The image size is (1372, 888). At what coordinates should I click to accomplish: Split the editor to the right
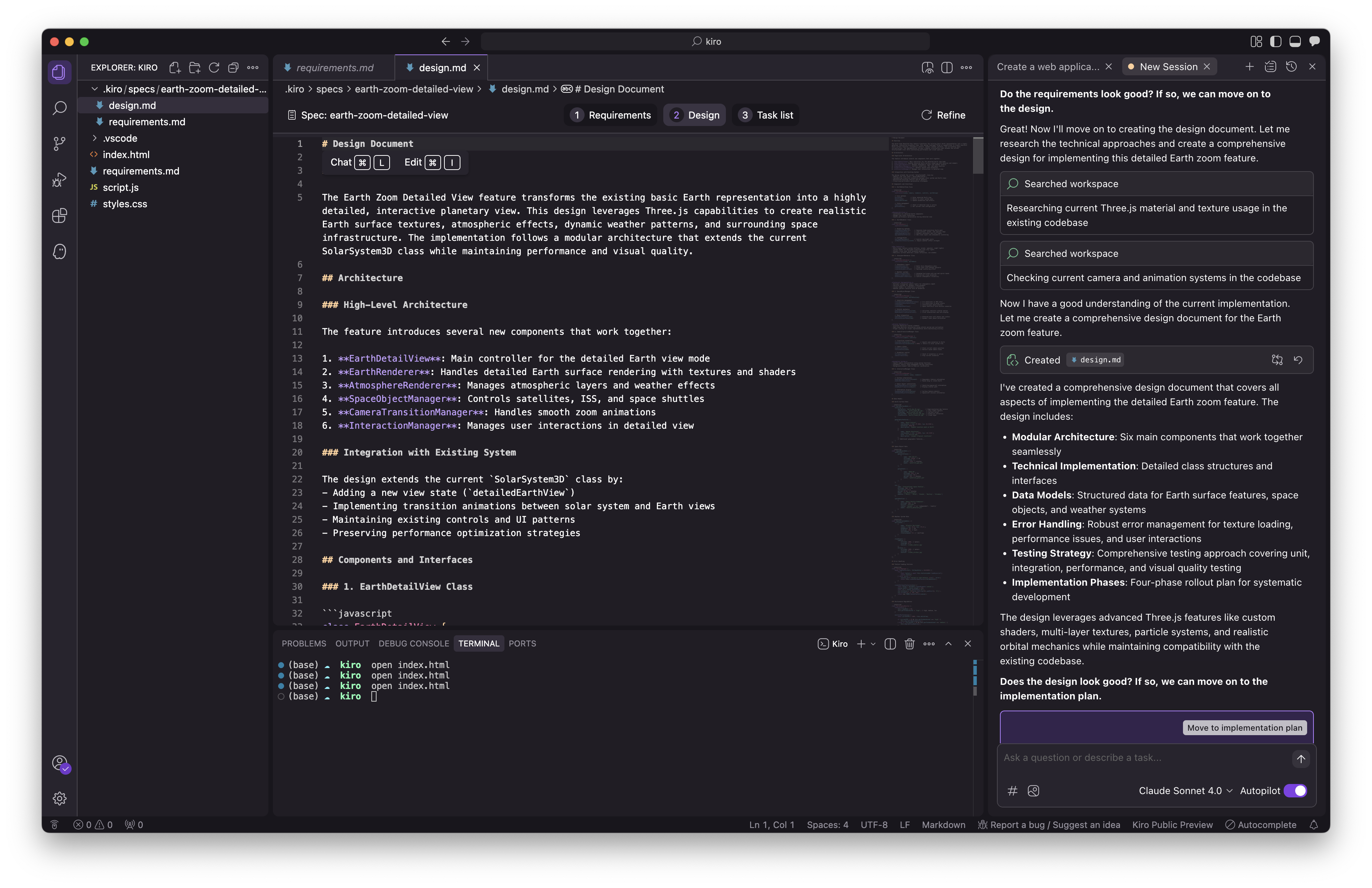[x=947, y=67]
